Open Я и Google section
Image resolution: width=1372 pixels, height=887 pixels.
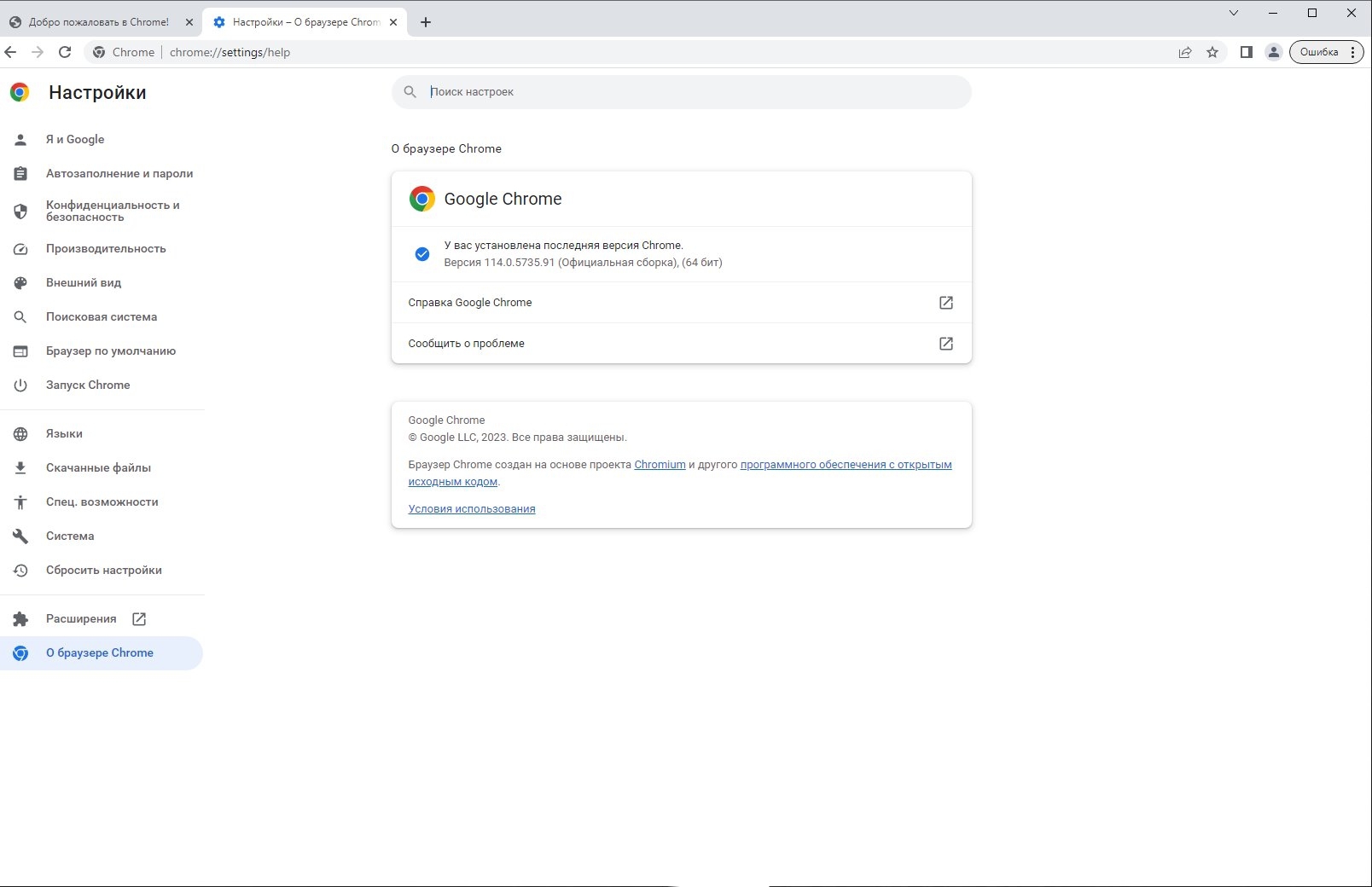[x=102, y=139]
